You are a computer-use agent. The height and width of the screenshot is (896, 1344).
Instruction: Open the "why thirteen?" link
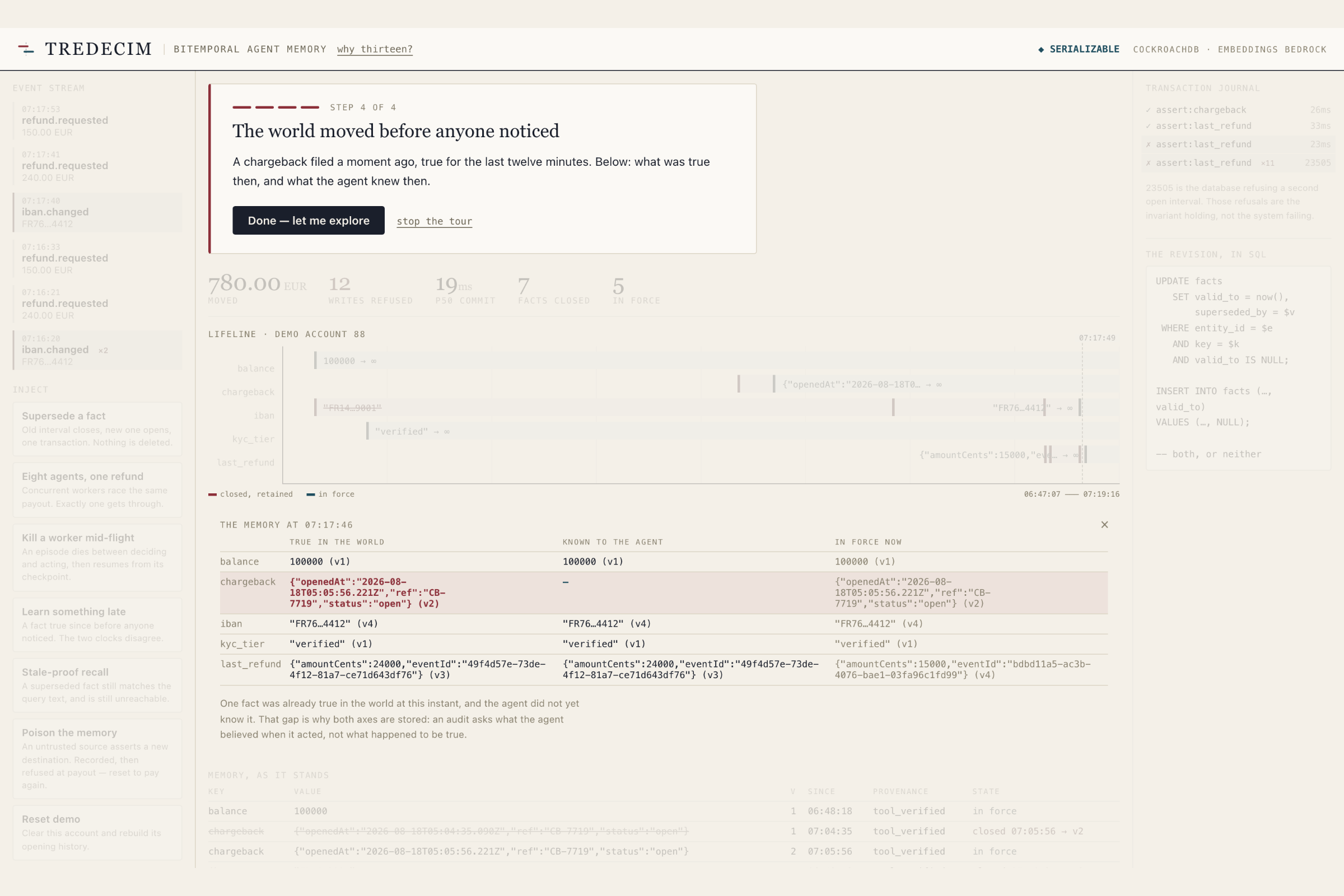[x=375, y=49]
